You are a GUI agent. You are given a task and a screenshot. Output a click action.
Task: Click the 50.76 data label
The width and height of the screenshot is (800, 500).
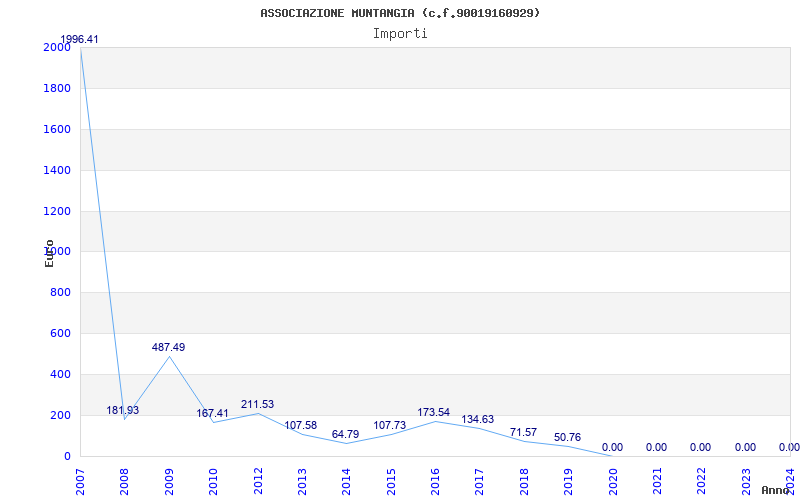coord(567,438)
